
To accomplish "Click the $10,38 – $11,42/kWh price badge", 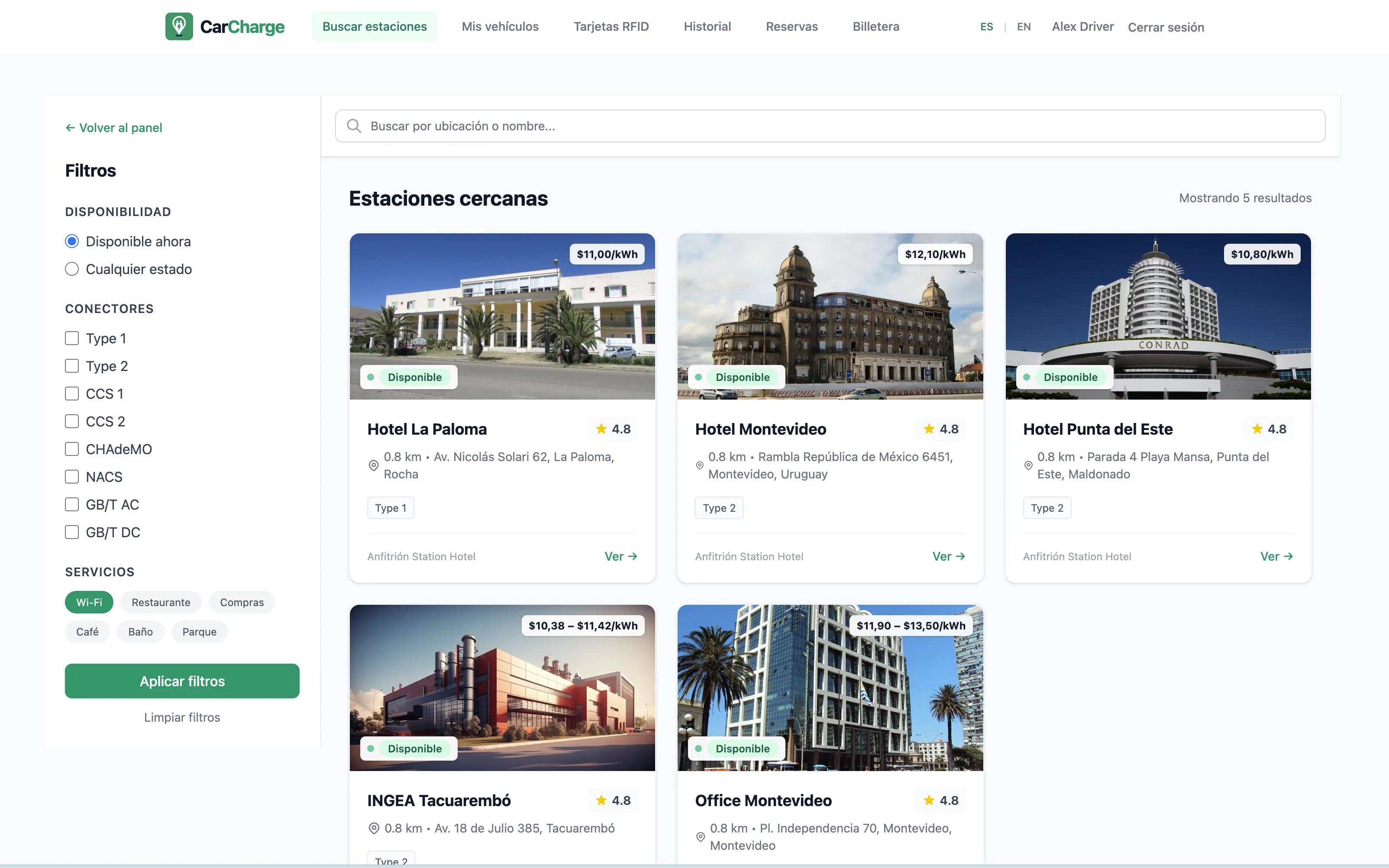I will [x=583, y=626].
